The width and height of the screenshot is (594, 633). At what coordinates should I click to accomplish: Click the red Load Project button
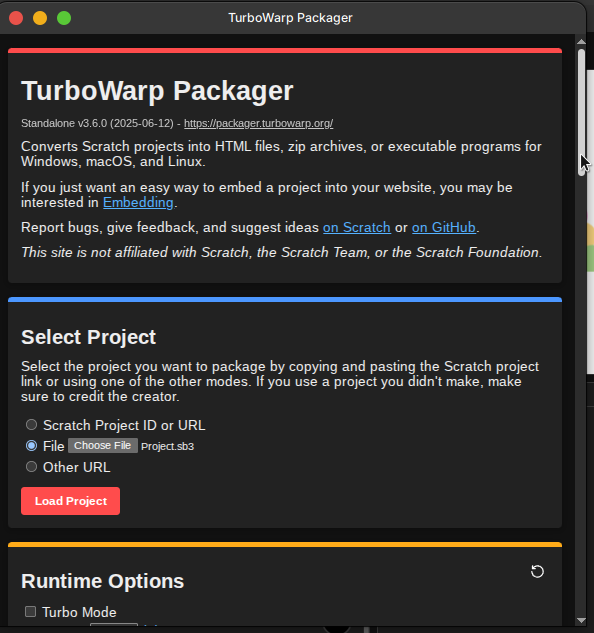[x=70, y=501]
